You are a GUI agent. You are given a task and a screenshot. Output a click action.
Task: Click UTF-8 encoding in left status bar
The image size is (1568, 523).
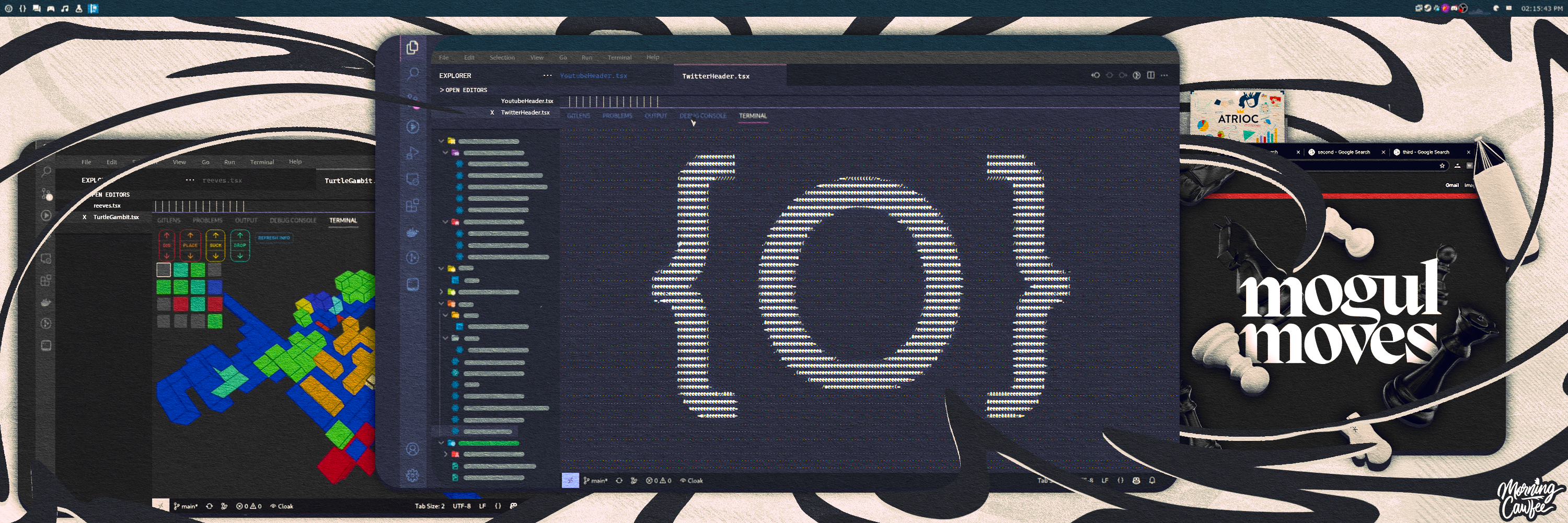tap(462, 506)
